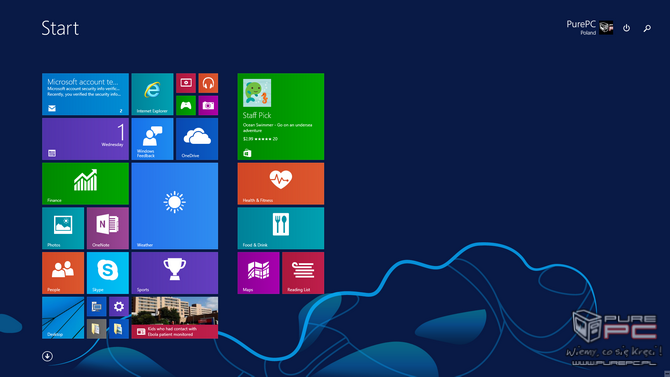Open the Maps tile

pyautogui.click(x=259, y=273)
